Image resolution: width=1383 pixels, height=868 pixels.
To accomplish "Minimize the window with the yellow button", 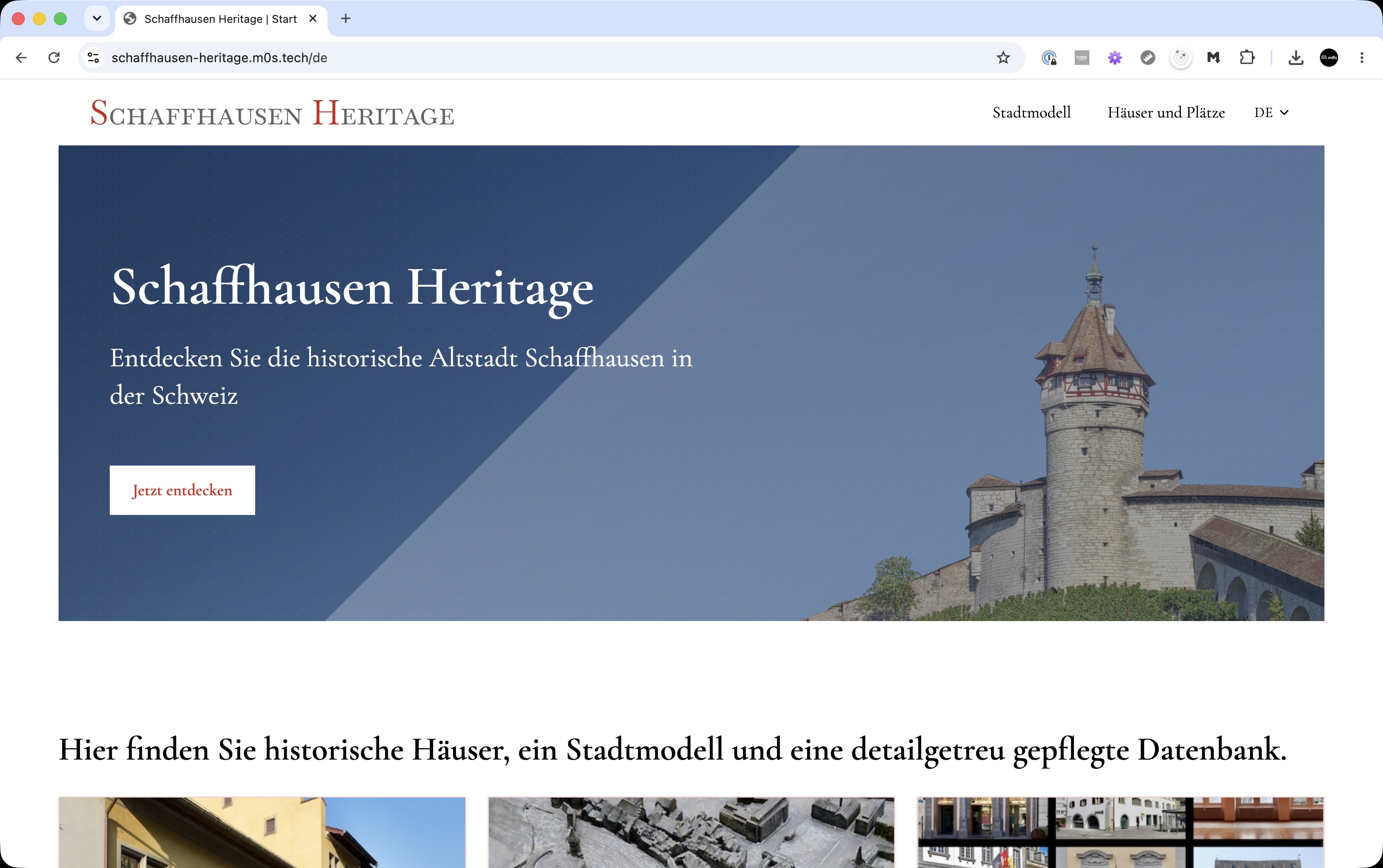I will (x=39, y=19).
